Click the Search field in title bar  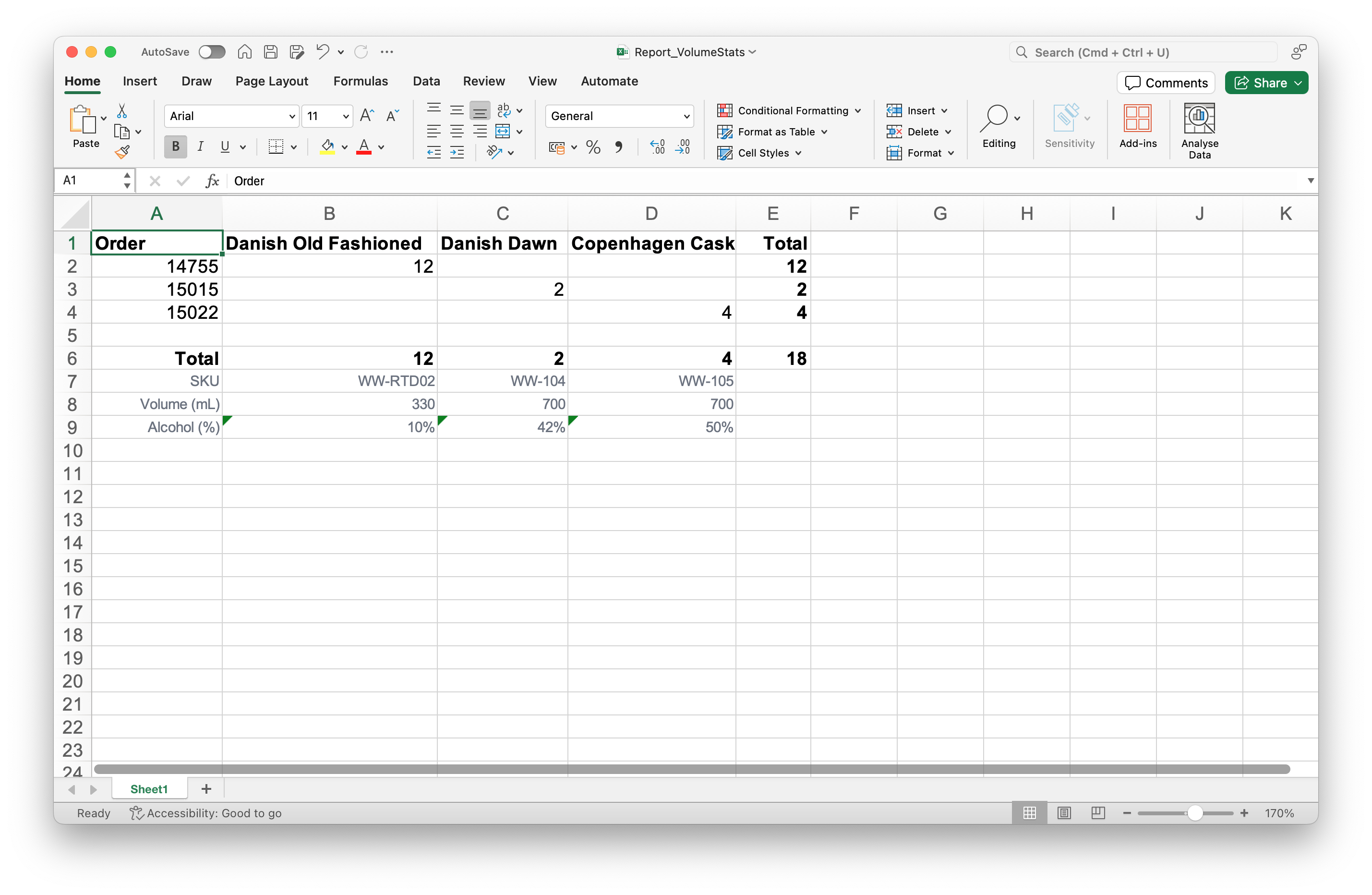point(1143,52)
